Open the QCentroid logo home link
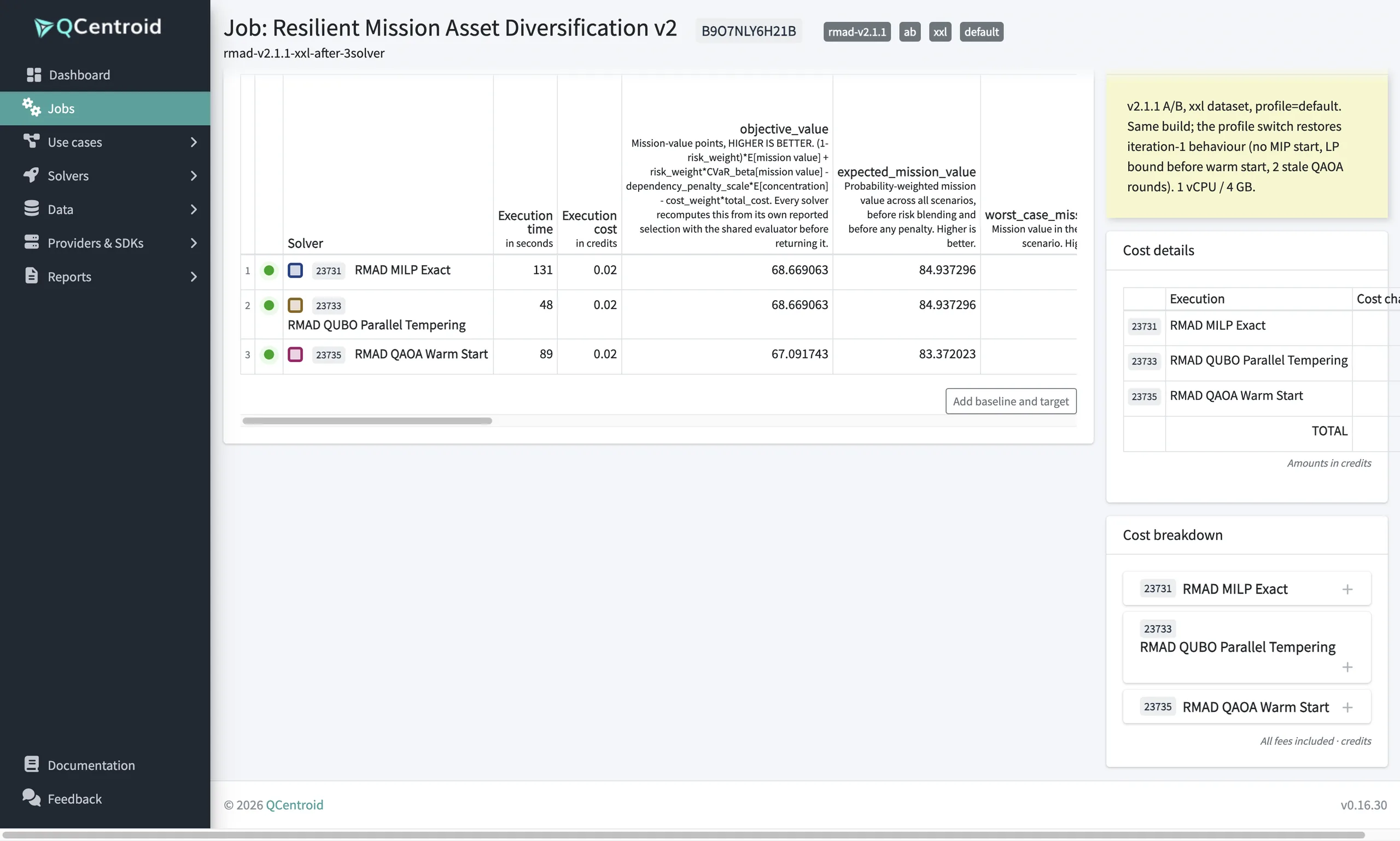The height and width of the screenshot is (841, 1400). pyautogui.click(x=97, y=27)
